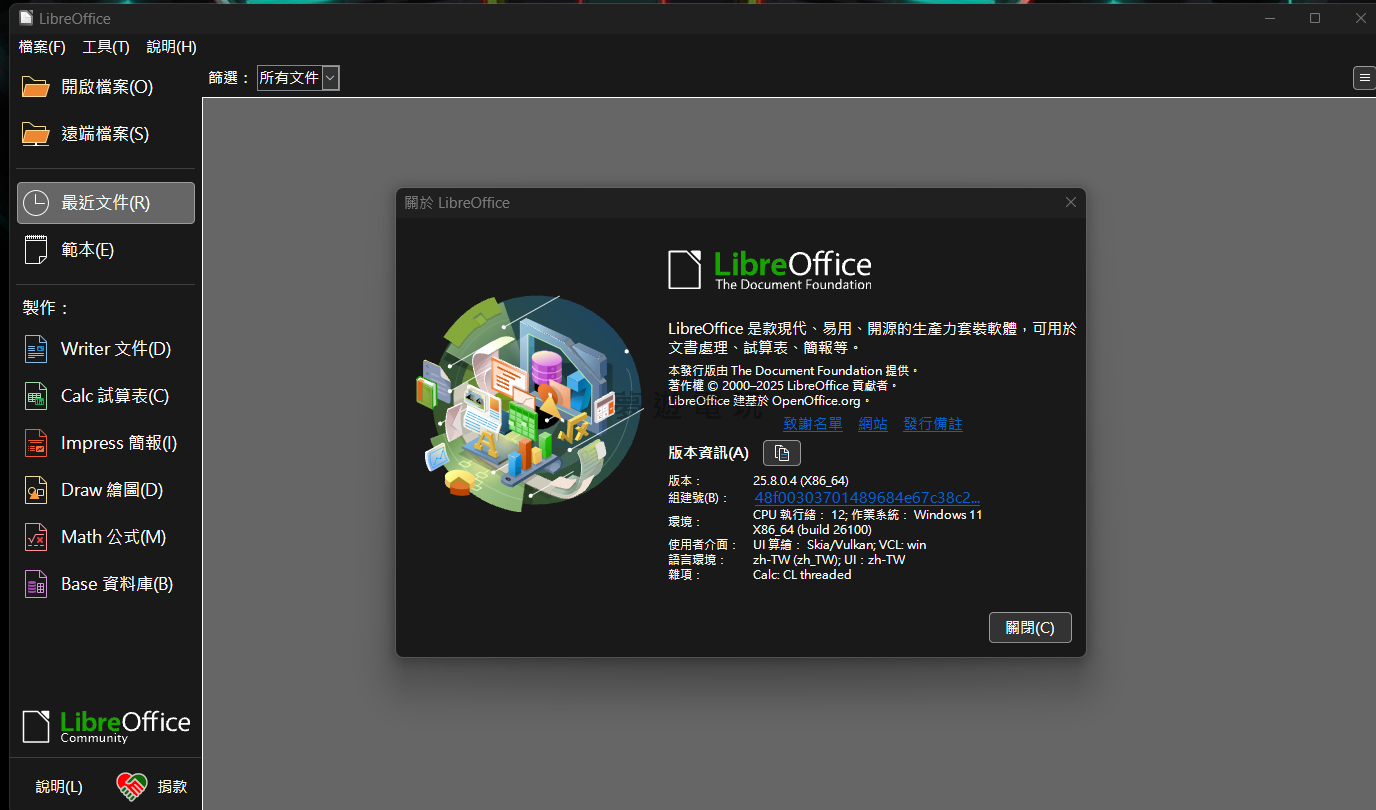Click the Math formula icon
Screen dimensions: 1376x810
[36, 537]
